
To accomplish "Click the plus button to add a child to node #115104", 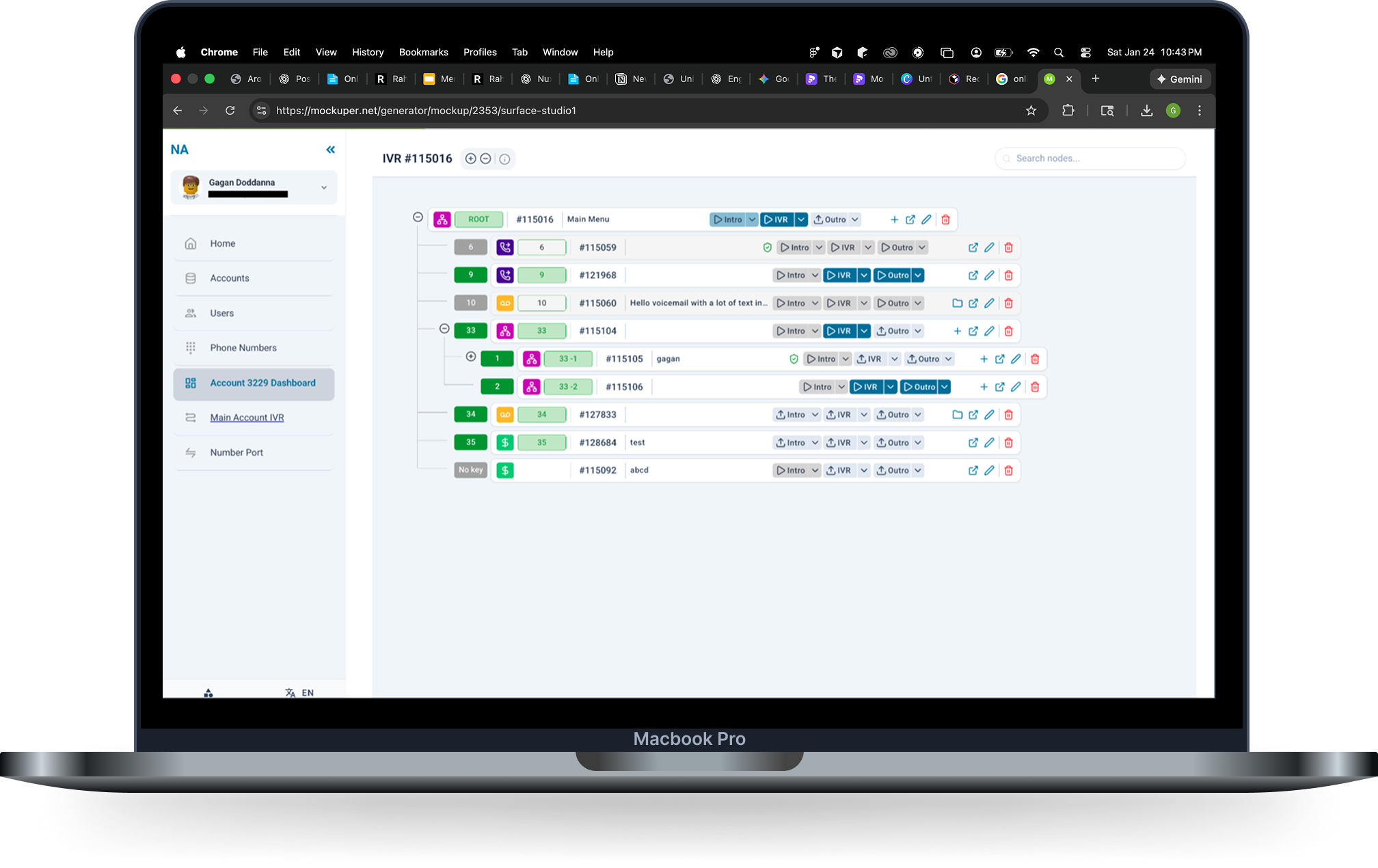I will [x=957, y=331].
